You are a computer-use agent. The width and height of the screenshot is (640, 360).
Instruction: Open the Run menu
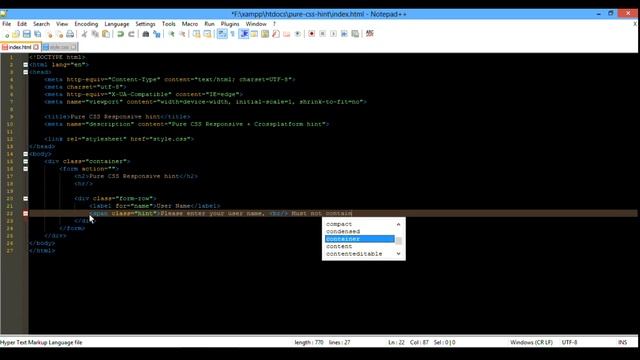tap(209, 24)
